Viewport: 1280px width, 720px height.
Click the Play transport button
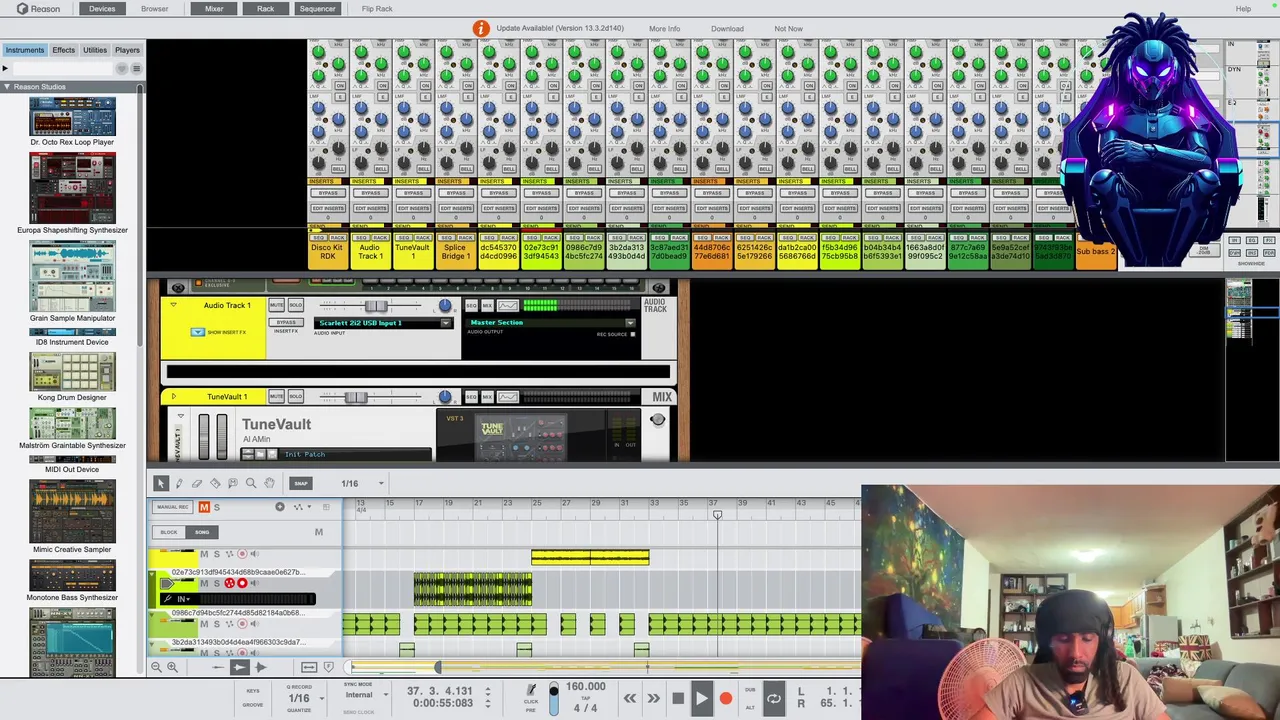click(x=701, y=699)
